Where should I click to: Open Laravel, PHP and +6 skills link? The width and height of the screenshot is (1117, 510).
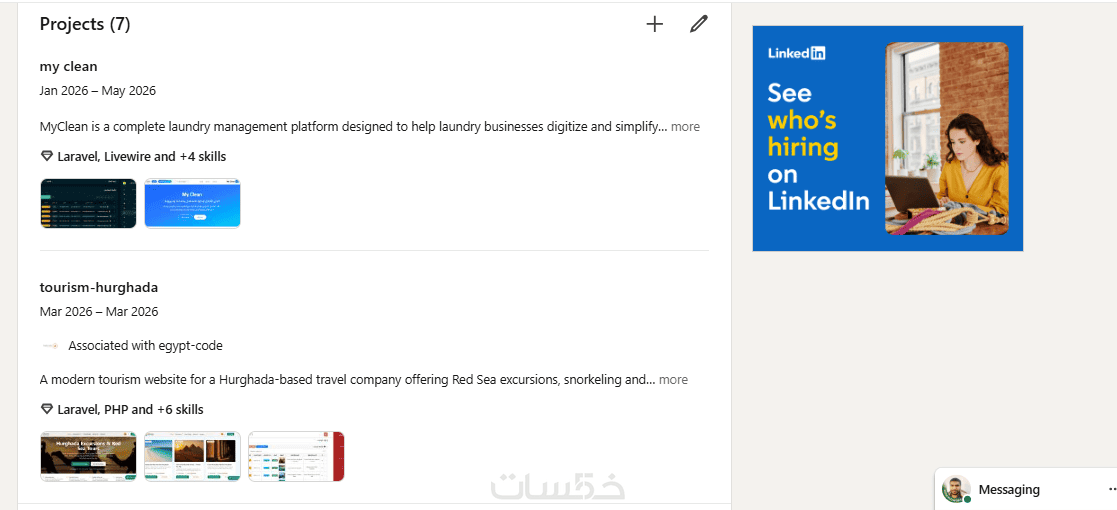click(130, 410)
